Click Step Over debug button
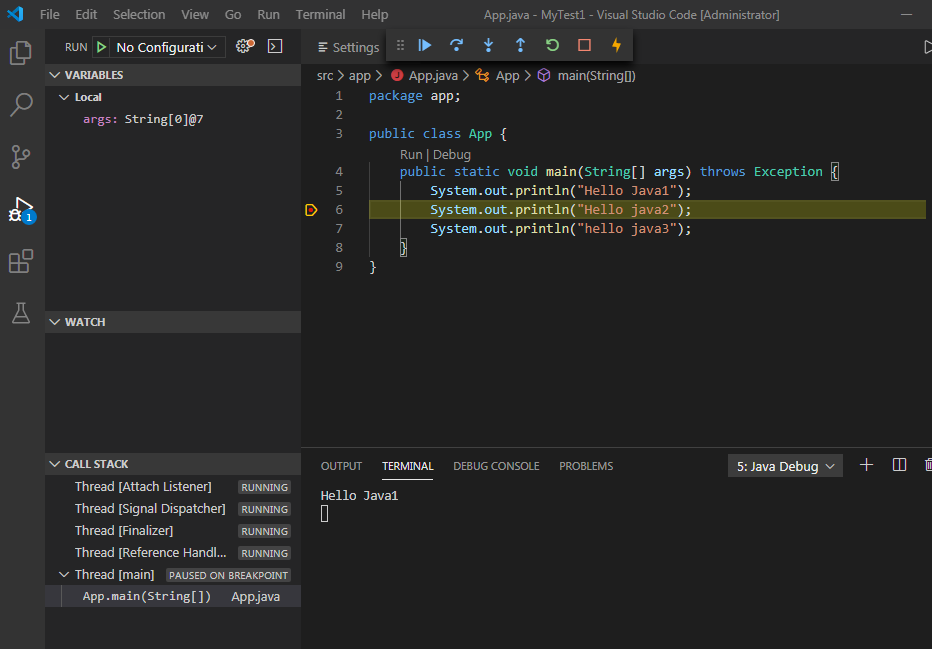Image resolution: width=932 pixels, height=649 pixels. click(x=457, y=46)
